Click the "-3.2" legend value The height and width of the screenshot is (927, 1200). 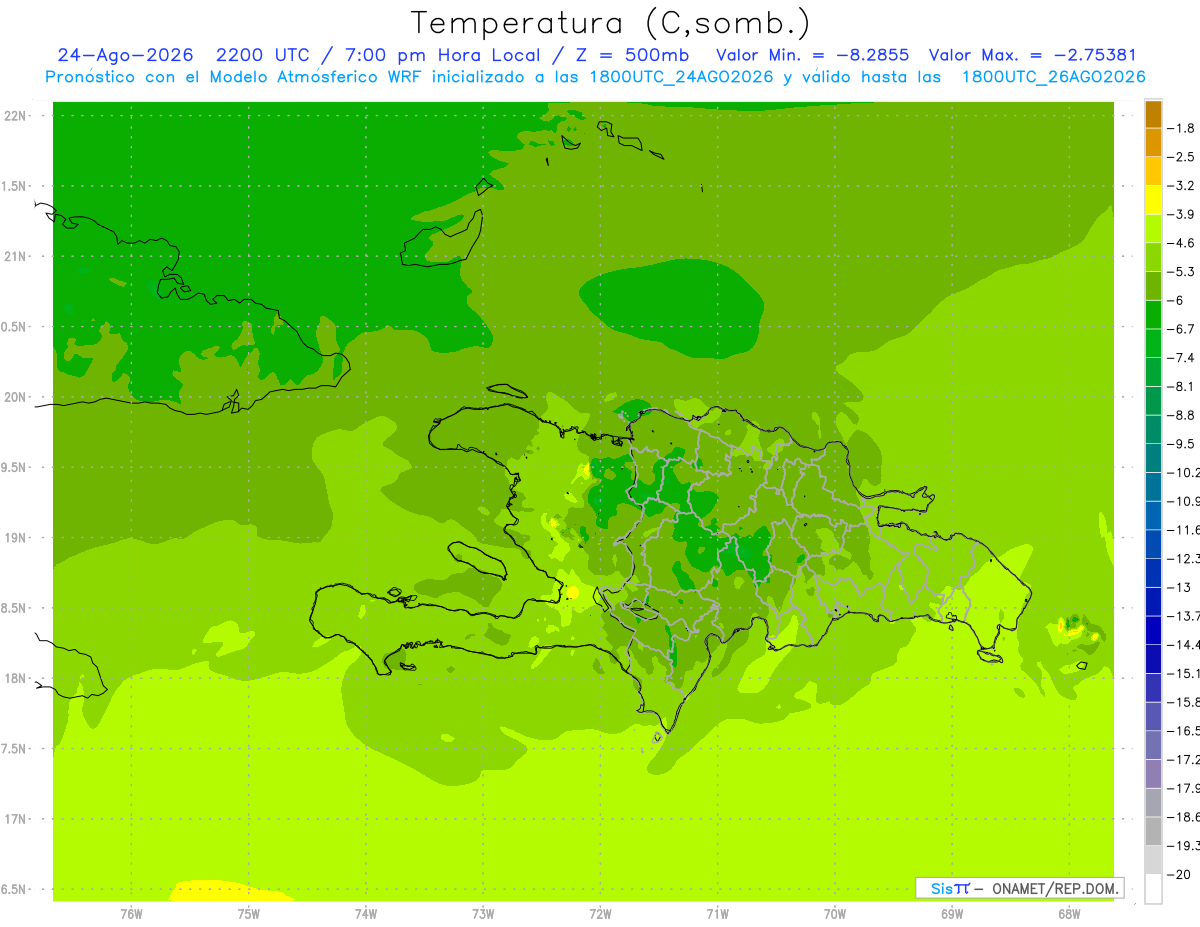[1181, 186]
